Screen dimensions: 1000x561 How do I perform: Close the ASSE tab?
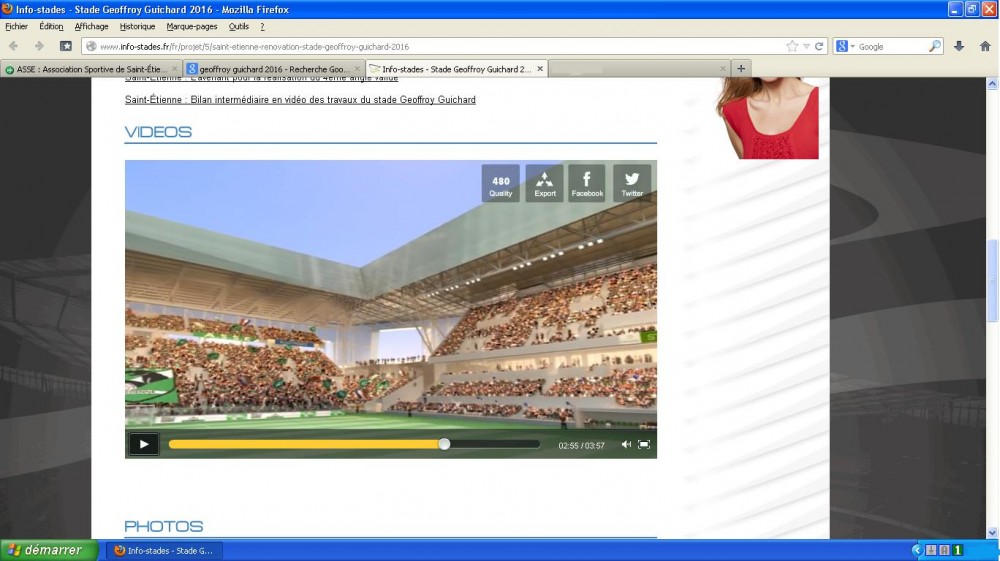174,69
